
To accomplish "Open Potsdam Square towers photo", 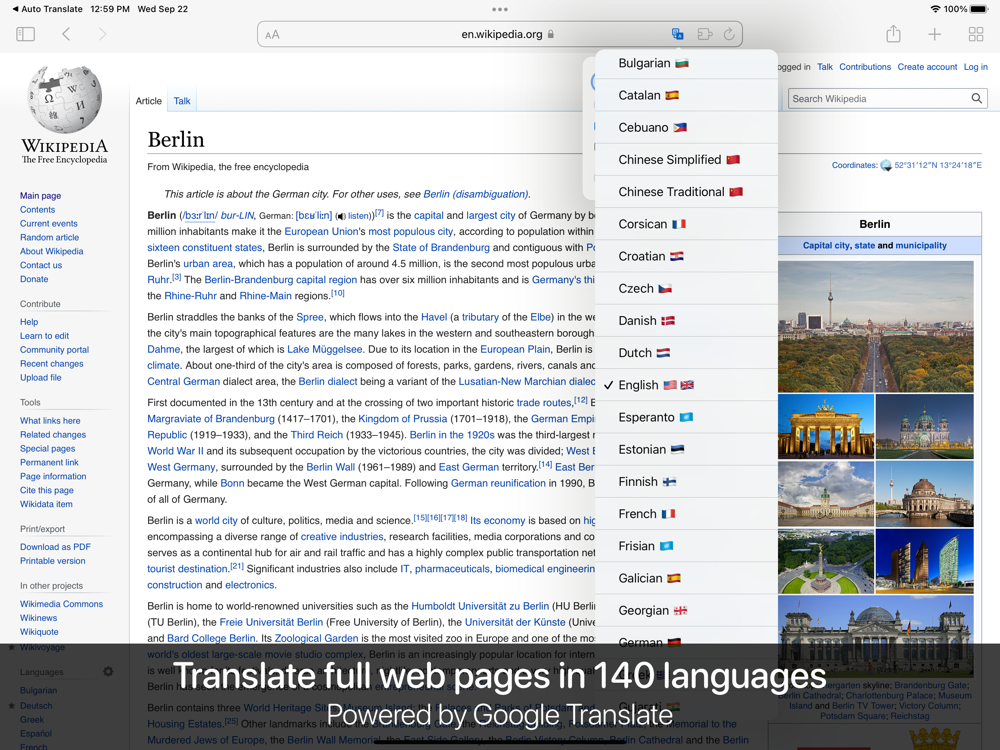I will pos(925,562).
